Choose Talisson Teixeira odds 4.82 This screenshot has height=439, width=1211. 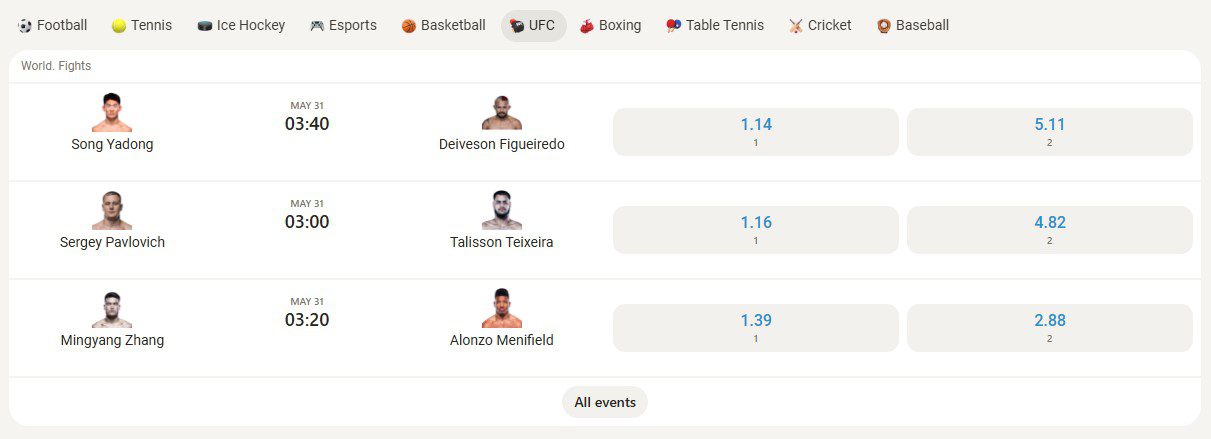coord(1050,230)
